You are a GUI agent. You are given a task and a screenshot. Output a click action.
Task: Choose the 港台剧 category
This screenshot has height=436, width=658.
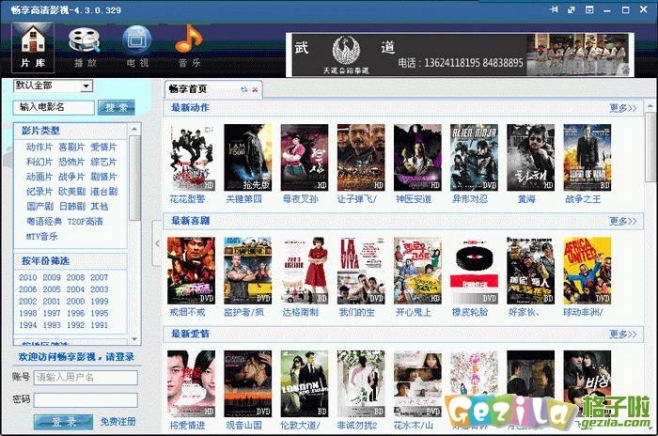pyautogui.click(x=104, y=192)
